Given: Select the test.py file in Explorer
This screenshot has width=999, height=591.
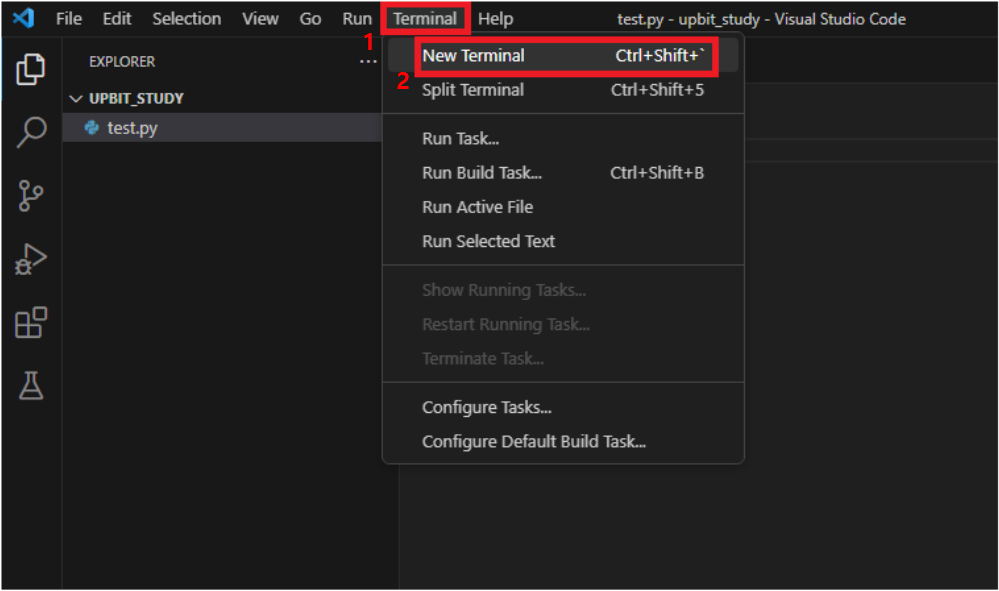Looking at the screenshot, I should click(x=222, y=128).
